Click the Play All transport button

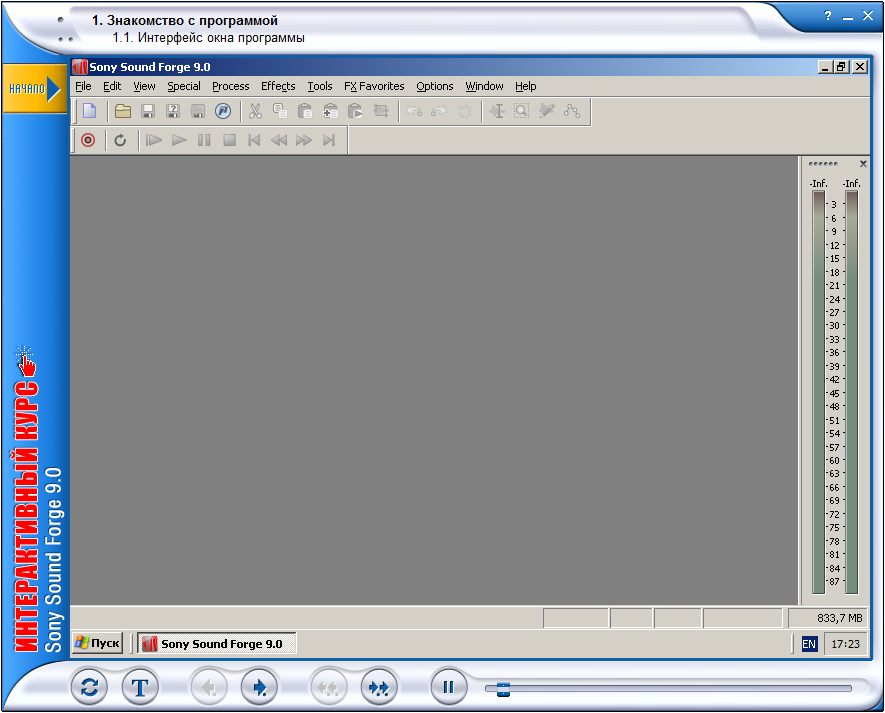(x=154, y=140)
